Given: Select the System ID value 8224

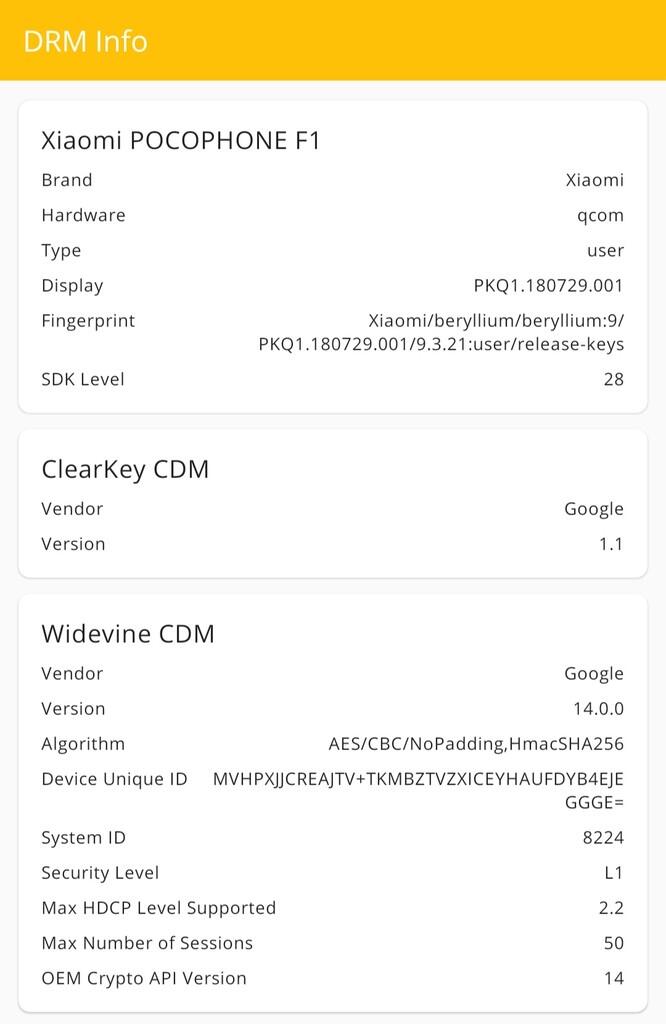Looking at the screenshot, I should (603, 838).
